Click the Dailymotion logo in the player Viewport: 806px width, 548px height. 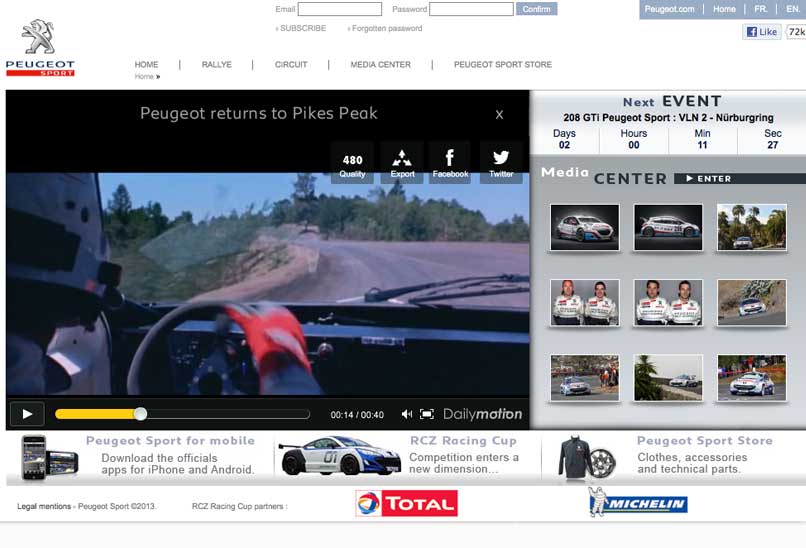coord(483,414)
